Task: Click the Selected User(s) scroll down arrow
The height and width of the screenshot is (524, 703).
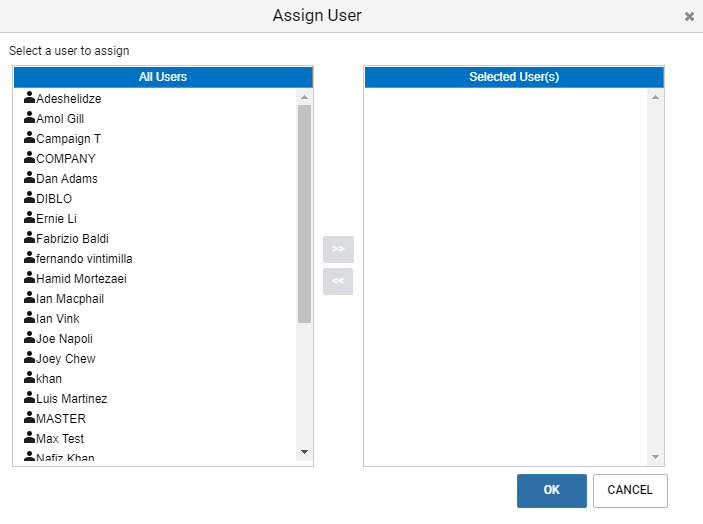Action: click(655, 457)
